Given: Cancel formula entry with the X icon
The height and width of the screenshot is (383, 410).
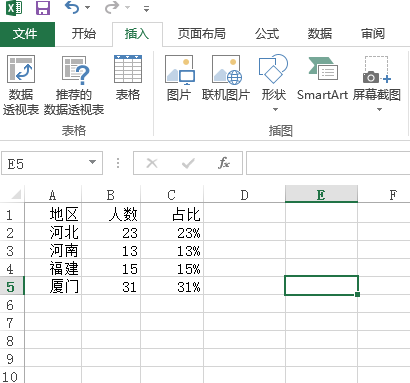Looking at the screenshot, I should [x=152, y=163].
